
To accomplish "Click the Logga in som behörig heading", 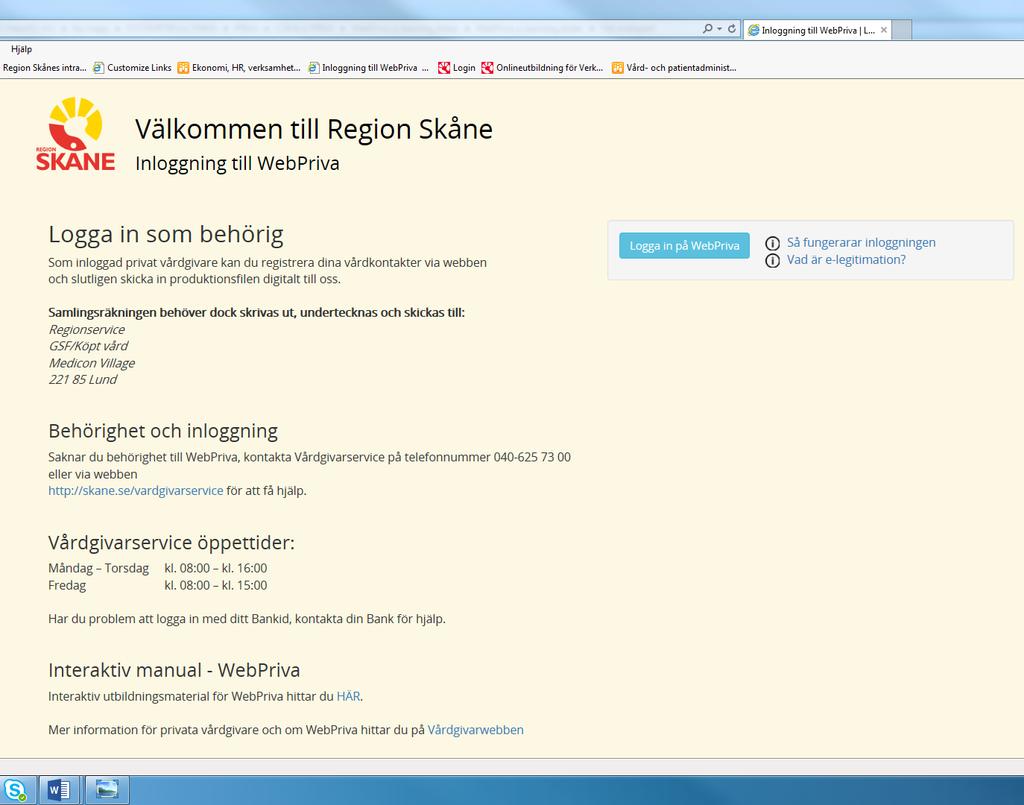I will click(x=166, y=234).
